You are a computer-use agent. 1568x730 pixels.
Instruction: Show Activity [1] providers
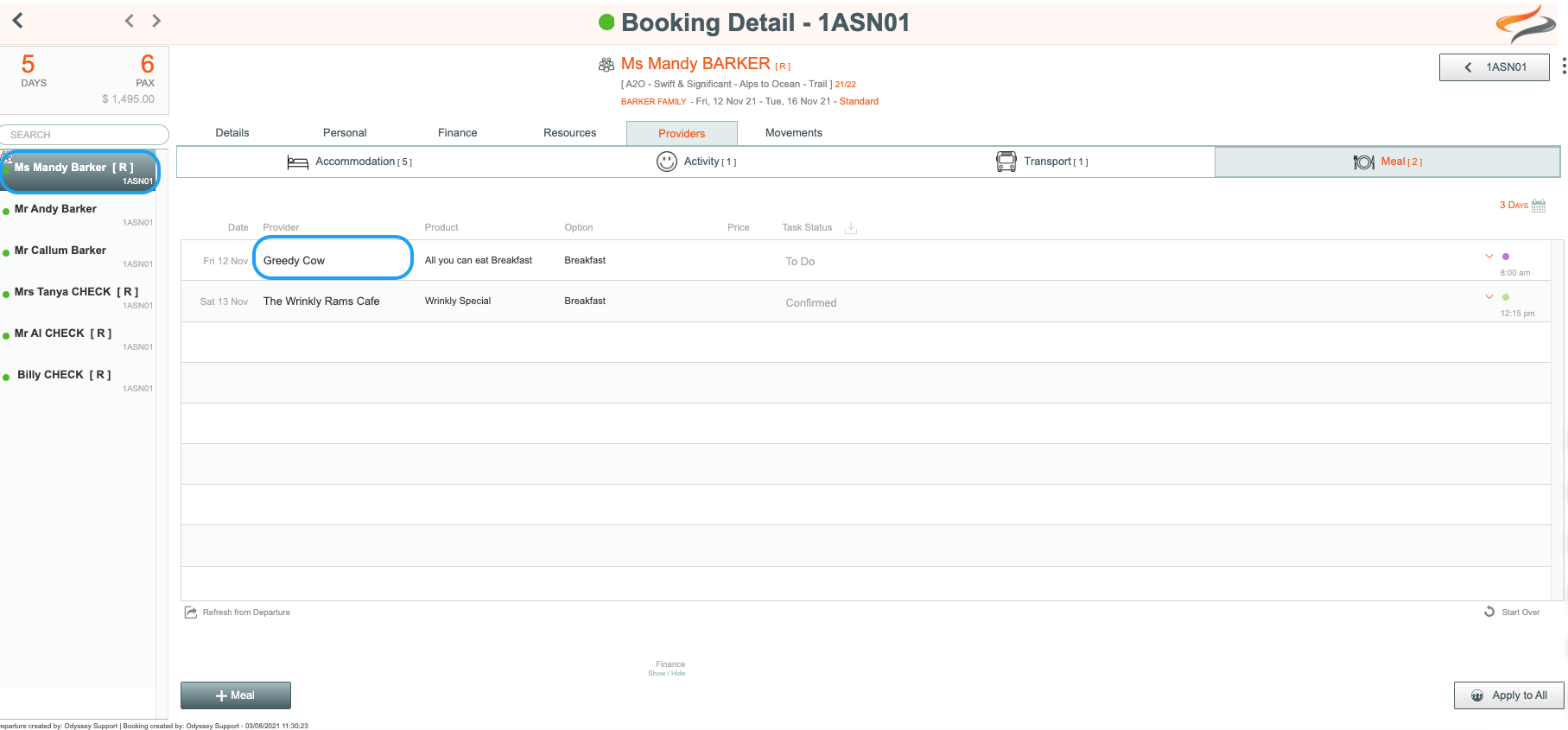(x=696, y=162)
